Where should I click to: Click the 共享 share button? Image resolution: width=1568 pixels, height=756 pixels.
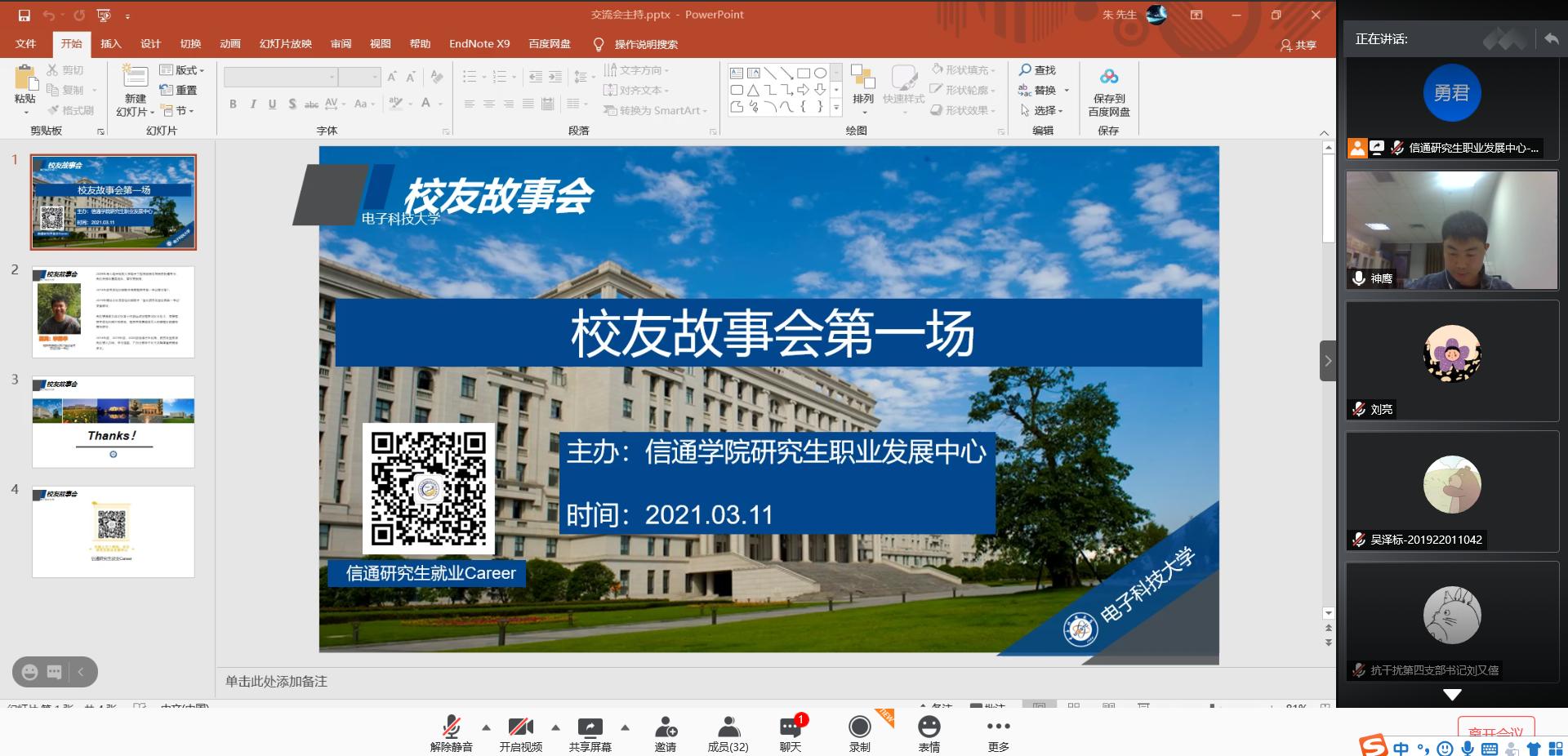[1298, 45]
